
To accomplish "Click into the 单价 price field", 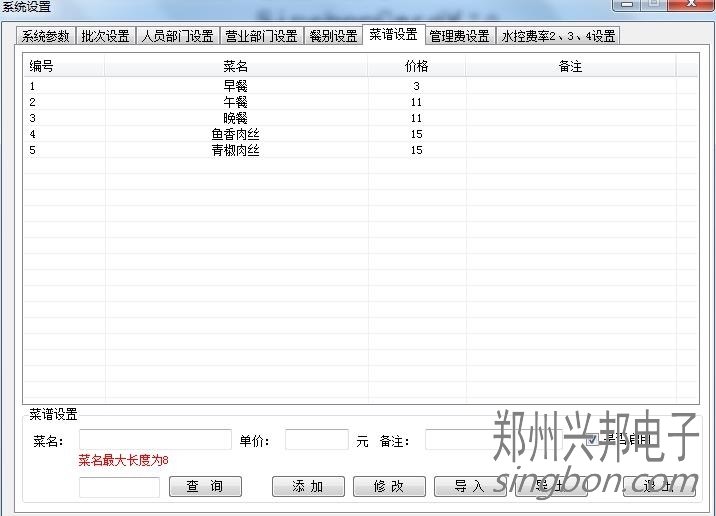I will [316, 440].
